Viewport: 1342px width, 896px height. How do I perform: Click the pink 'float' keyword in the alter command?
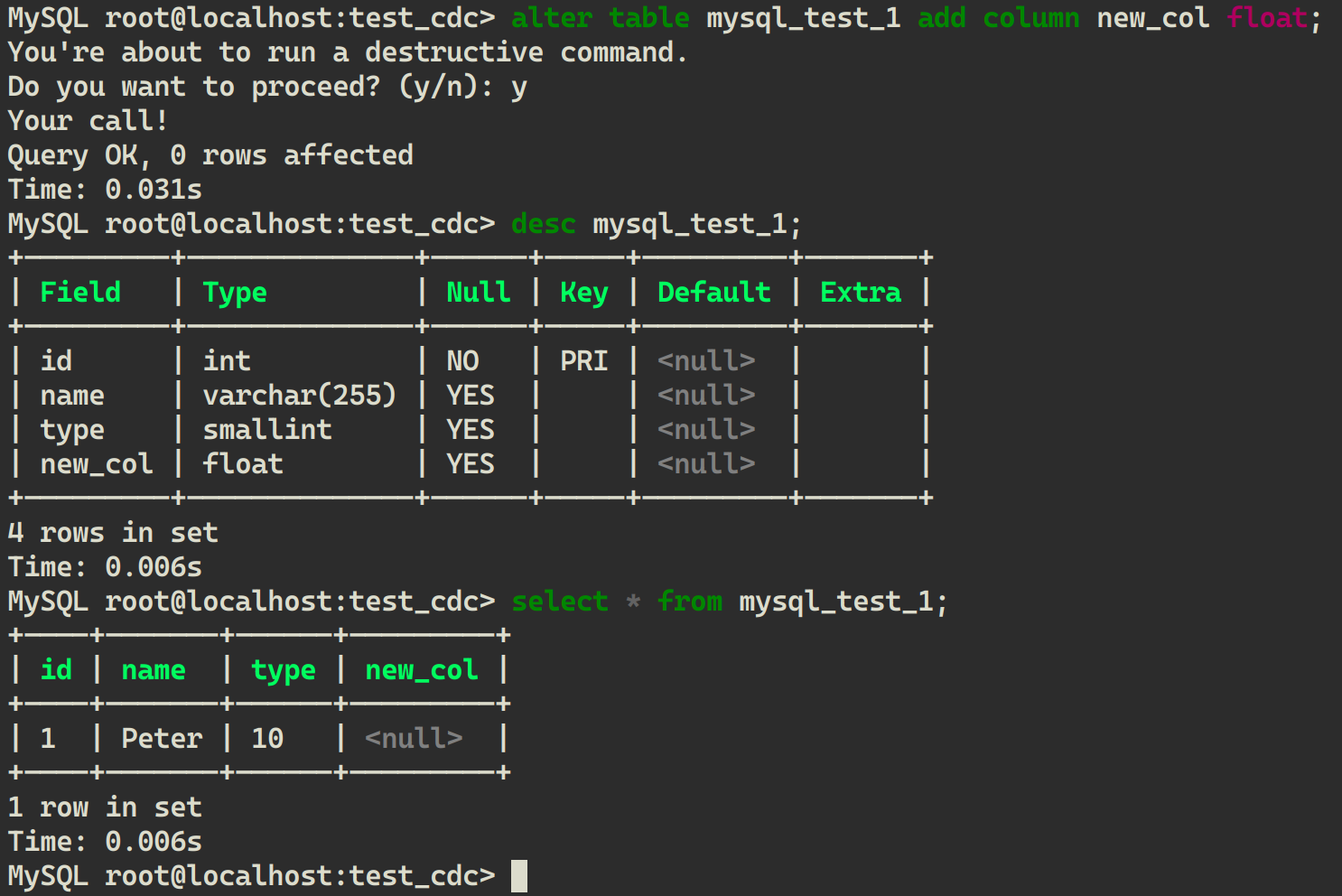point(1267,18)
